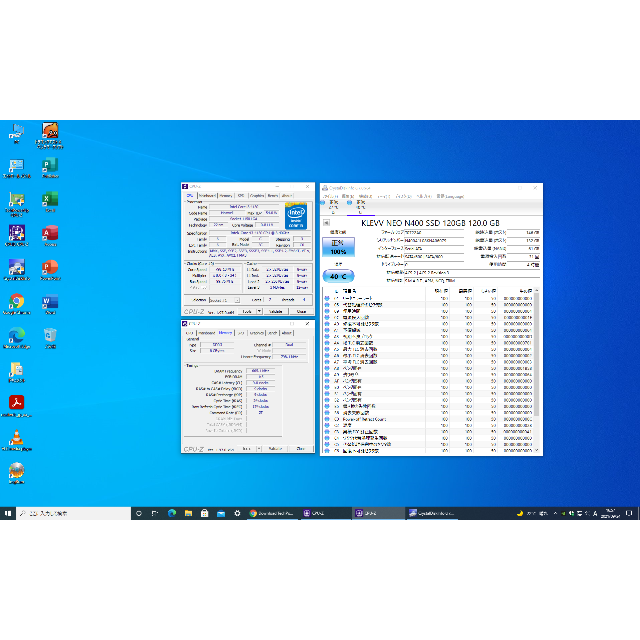Image resolution: width=640 pixels, height=640 pixels.
Task: Select the underlined active disk tab in CrystalDiskInfo
Action: pyautogui.click(x=361, y=207)
